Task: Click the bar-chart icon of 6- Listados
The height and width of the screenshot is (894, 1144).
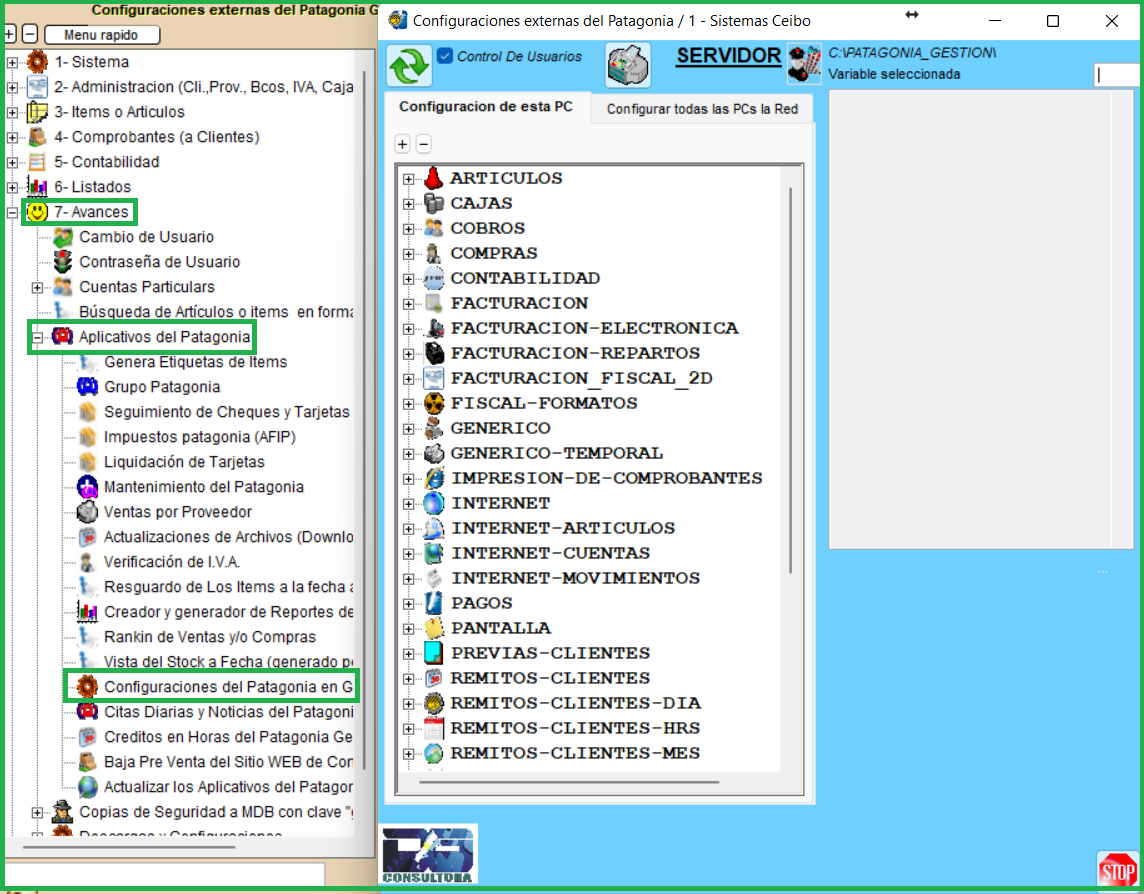Action: tap(37, 187)
